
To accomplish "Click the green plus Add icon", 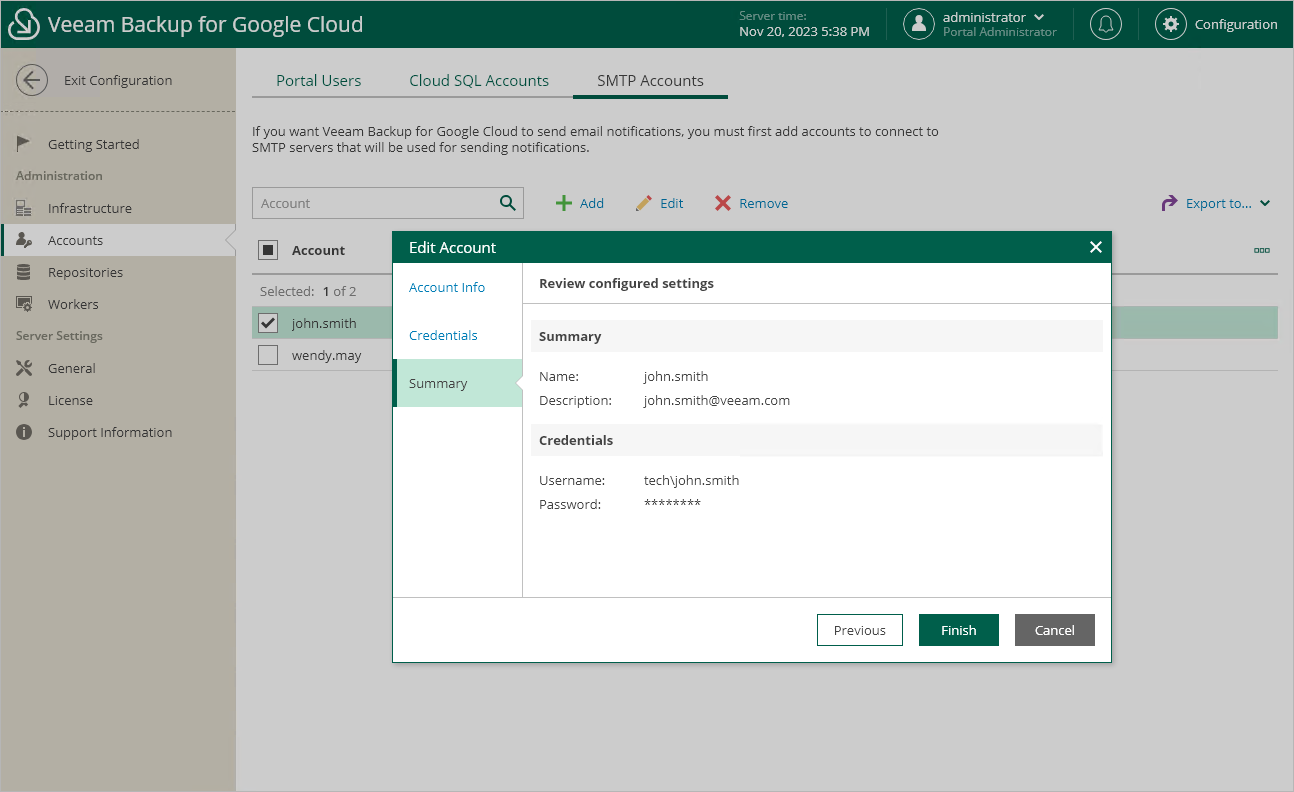I will pos(564,203).
